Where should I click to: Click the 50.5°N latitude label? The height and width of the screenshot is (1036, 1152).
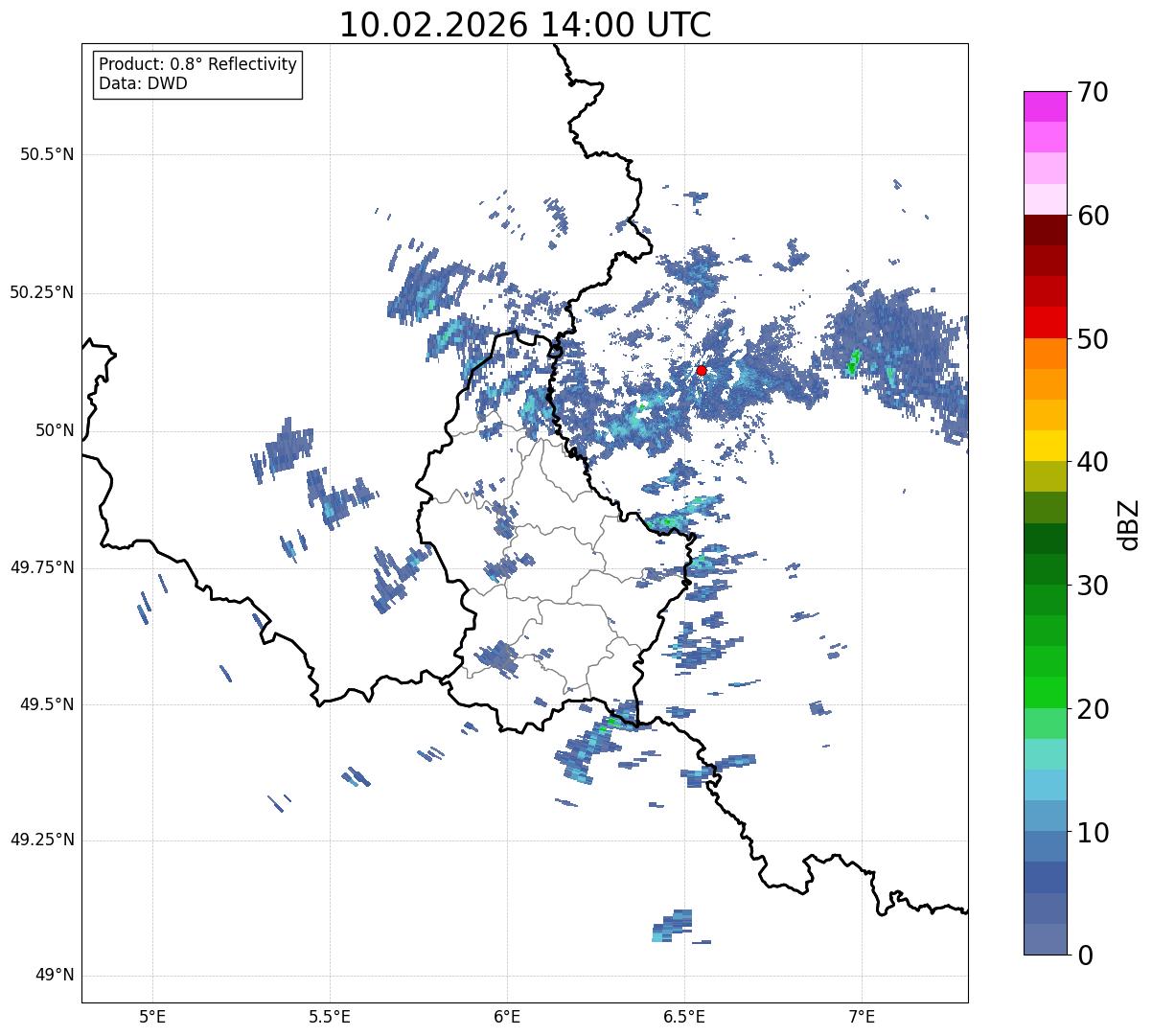47,154
